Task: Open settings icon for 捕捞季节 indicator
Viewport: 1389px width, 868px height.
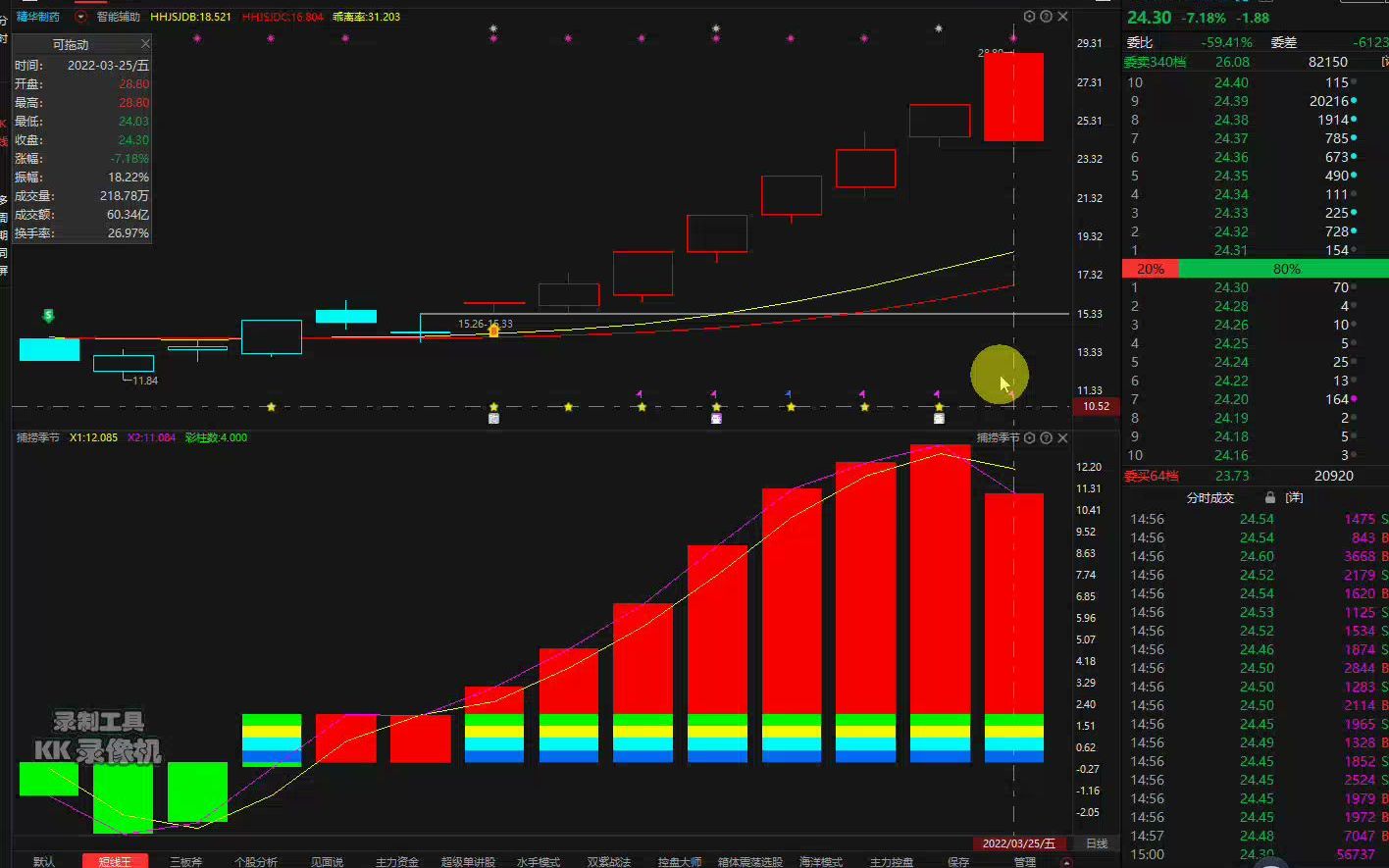Action: pyautogui.click(x=1029, y=437)
